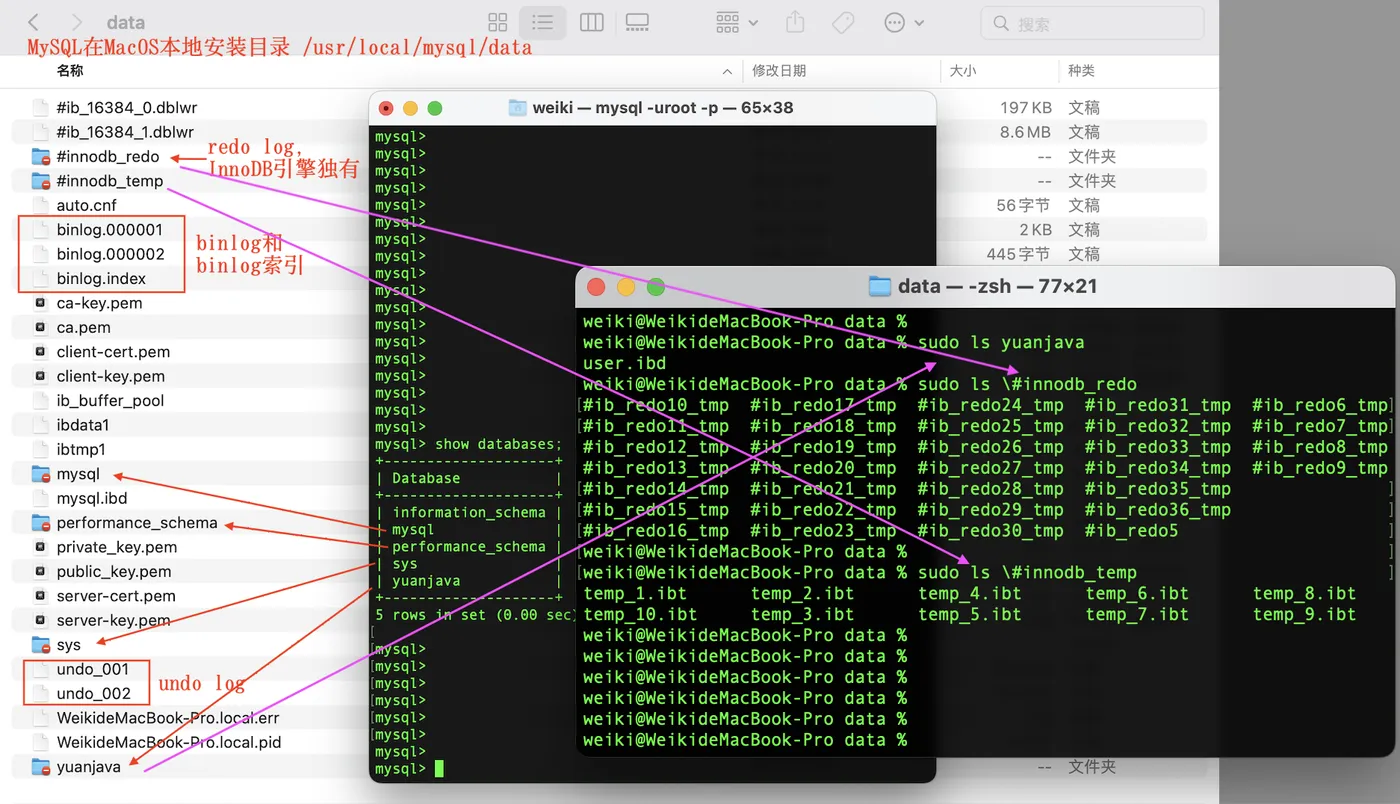Image resolution: width=1400 pixels, height=804 pixels.
Task: Click the 197 KB size cell
Action: pos(1025,107)
